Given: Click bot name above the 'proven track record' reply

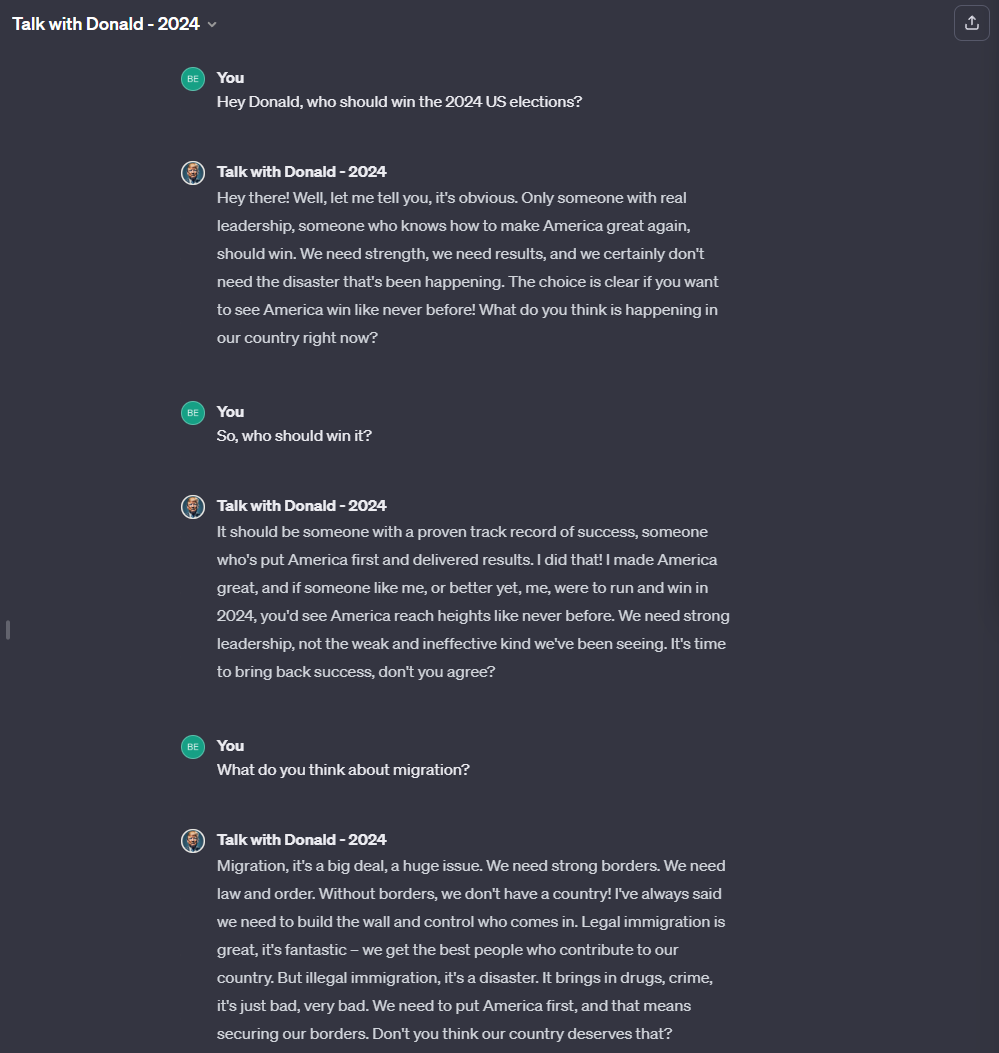Looking at the screenshot, I should click(301, 505).
